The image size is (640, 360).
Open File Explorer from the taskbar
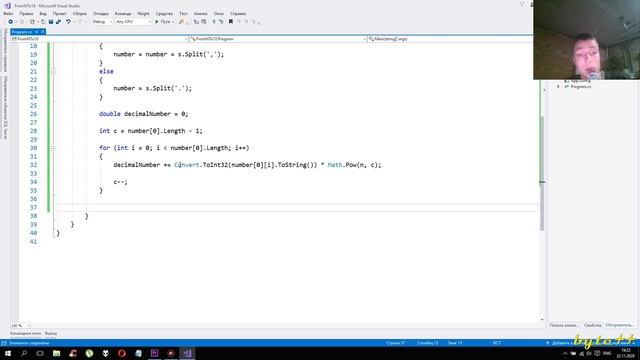pyautogui.click(x=56, y=353)
